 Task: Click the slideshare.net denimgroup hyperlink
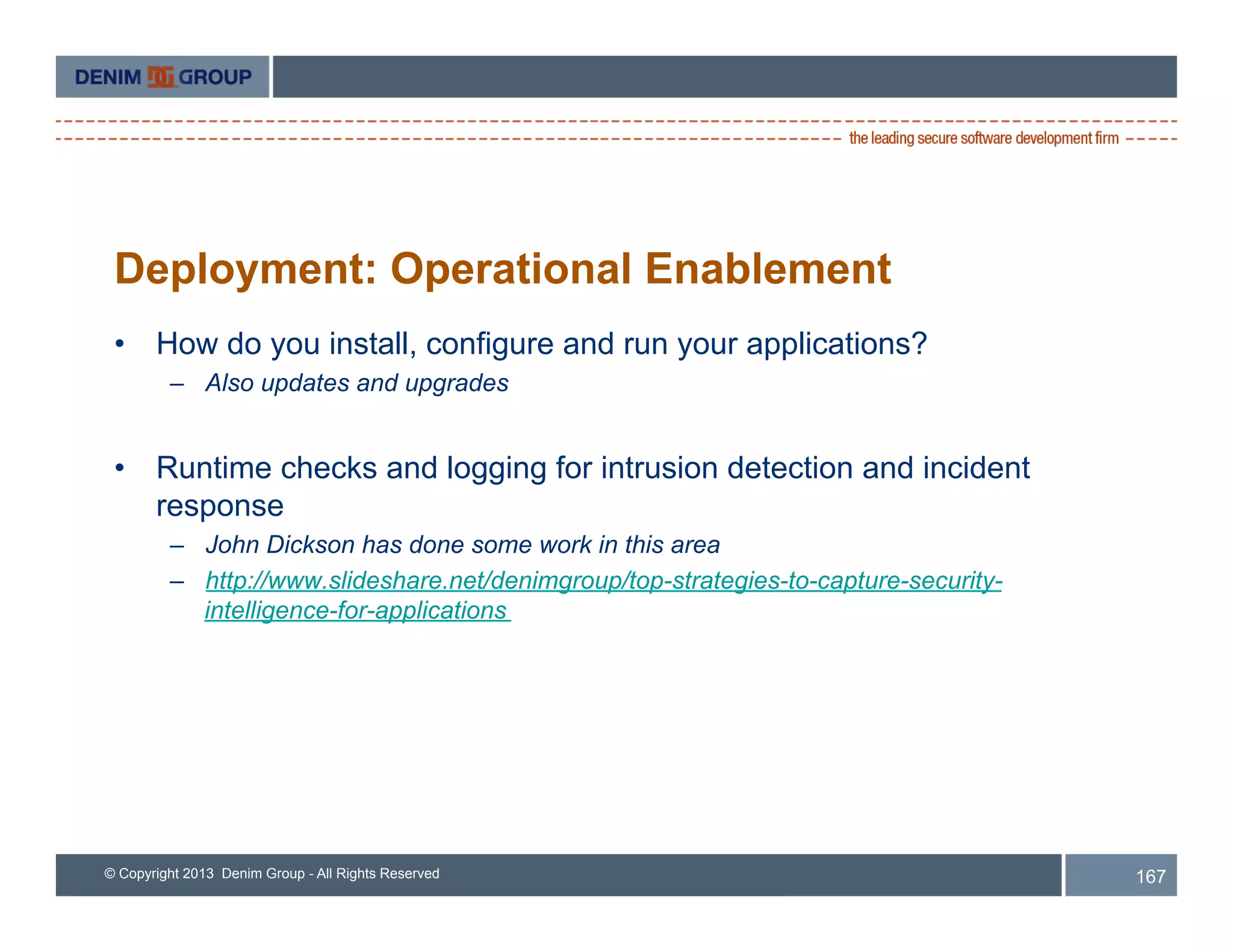coord(603,581)
